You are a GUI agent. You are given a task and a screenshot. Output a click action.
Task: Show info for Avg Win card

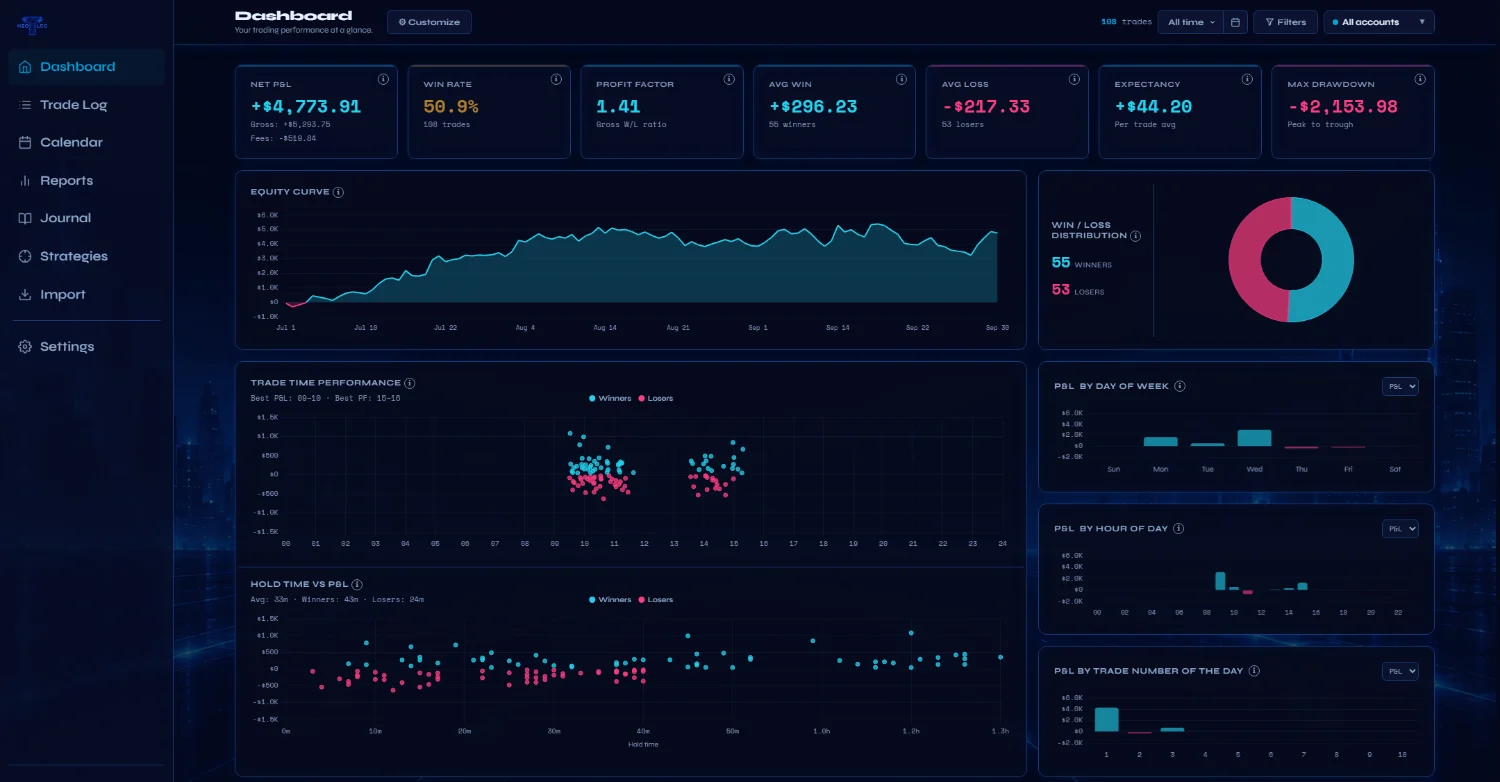coord(902,79)
